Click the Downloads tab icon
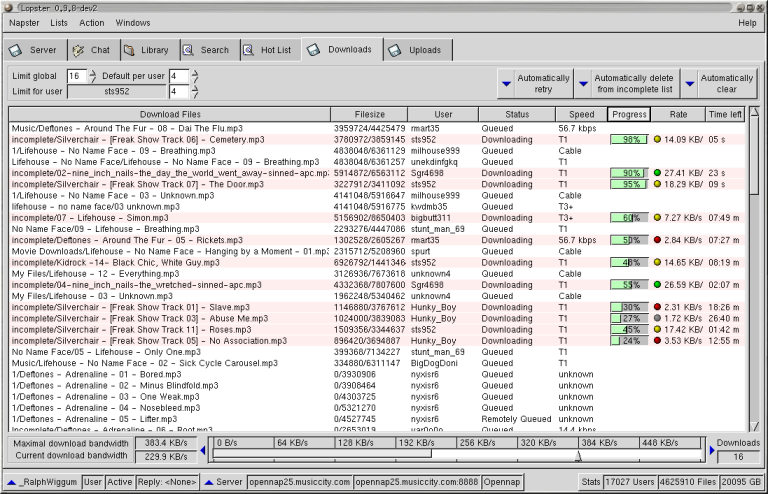This screenshot has height=494, width=768. [313, 49]
